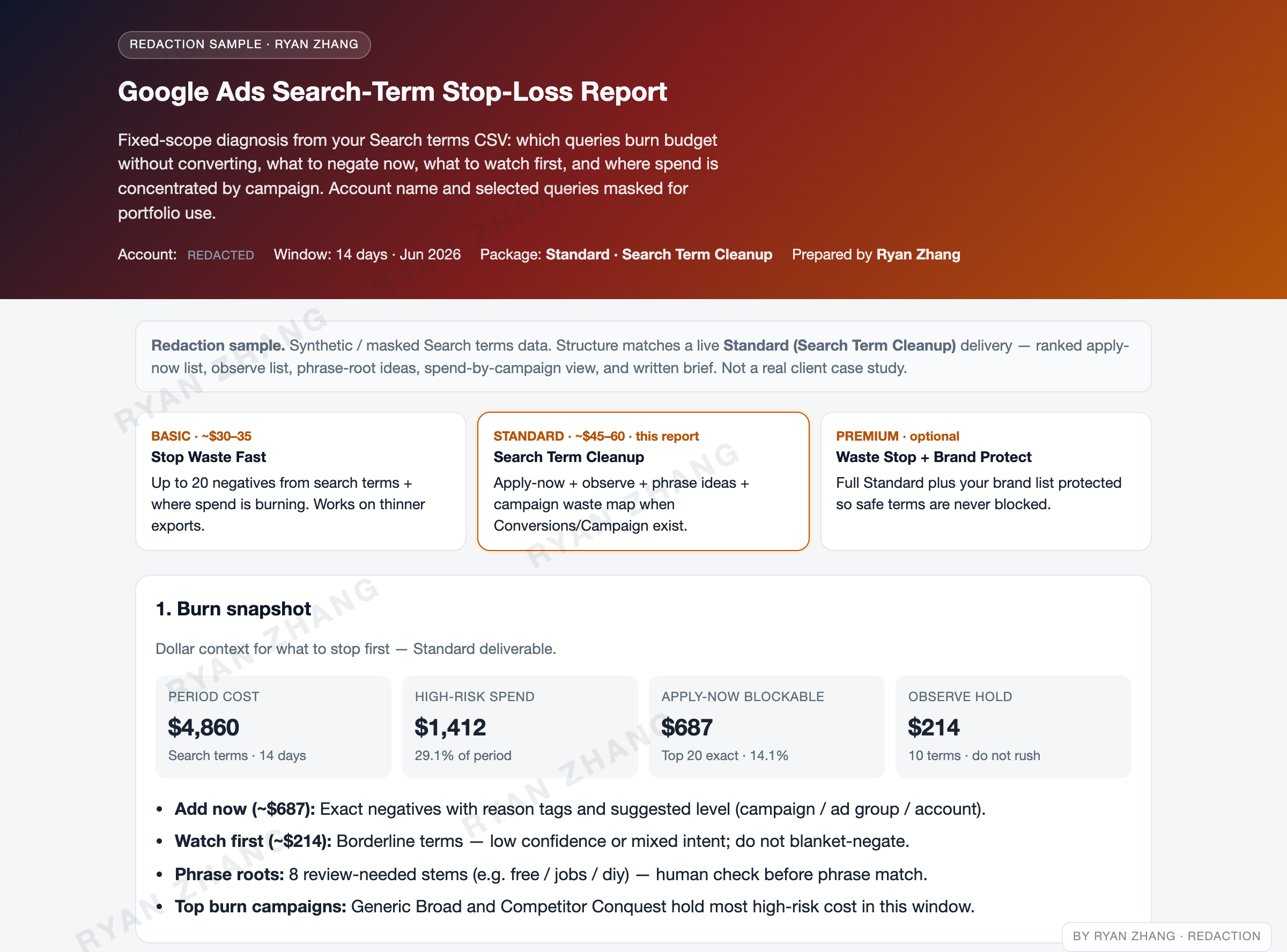1287x952 pixels.
Task: Click the Window 14 days Jun 2026 text
Action: pos(367,255)
